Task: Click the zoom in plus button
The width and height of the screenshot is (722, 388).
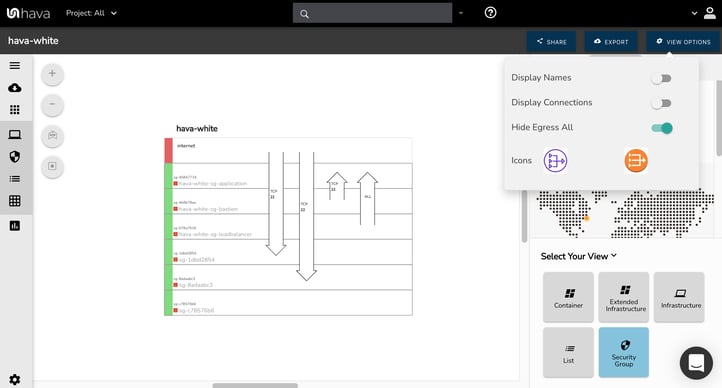Action: click(x=52, y=74)
